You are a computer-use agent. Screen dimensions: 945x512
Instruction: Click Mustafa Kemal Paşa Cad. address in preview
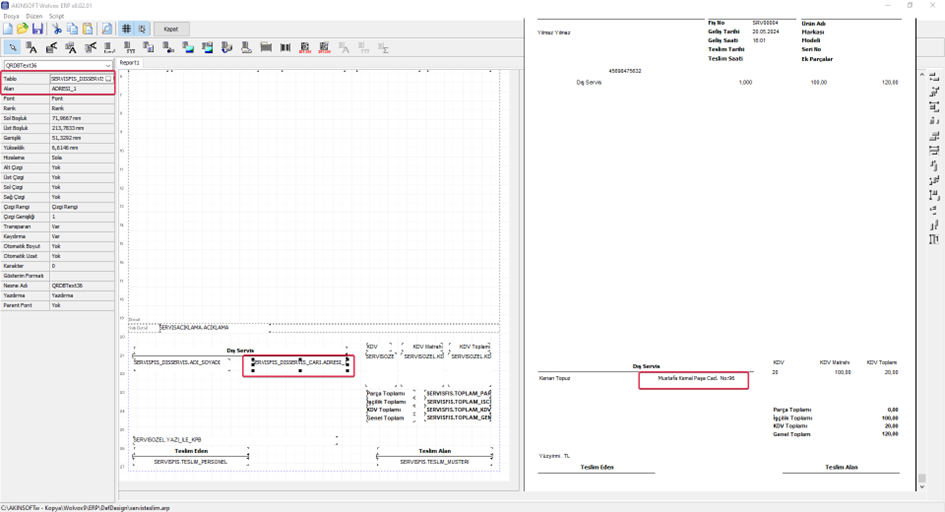[x=696, y=378]
